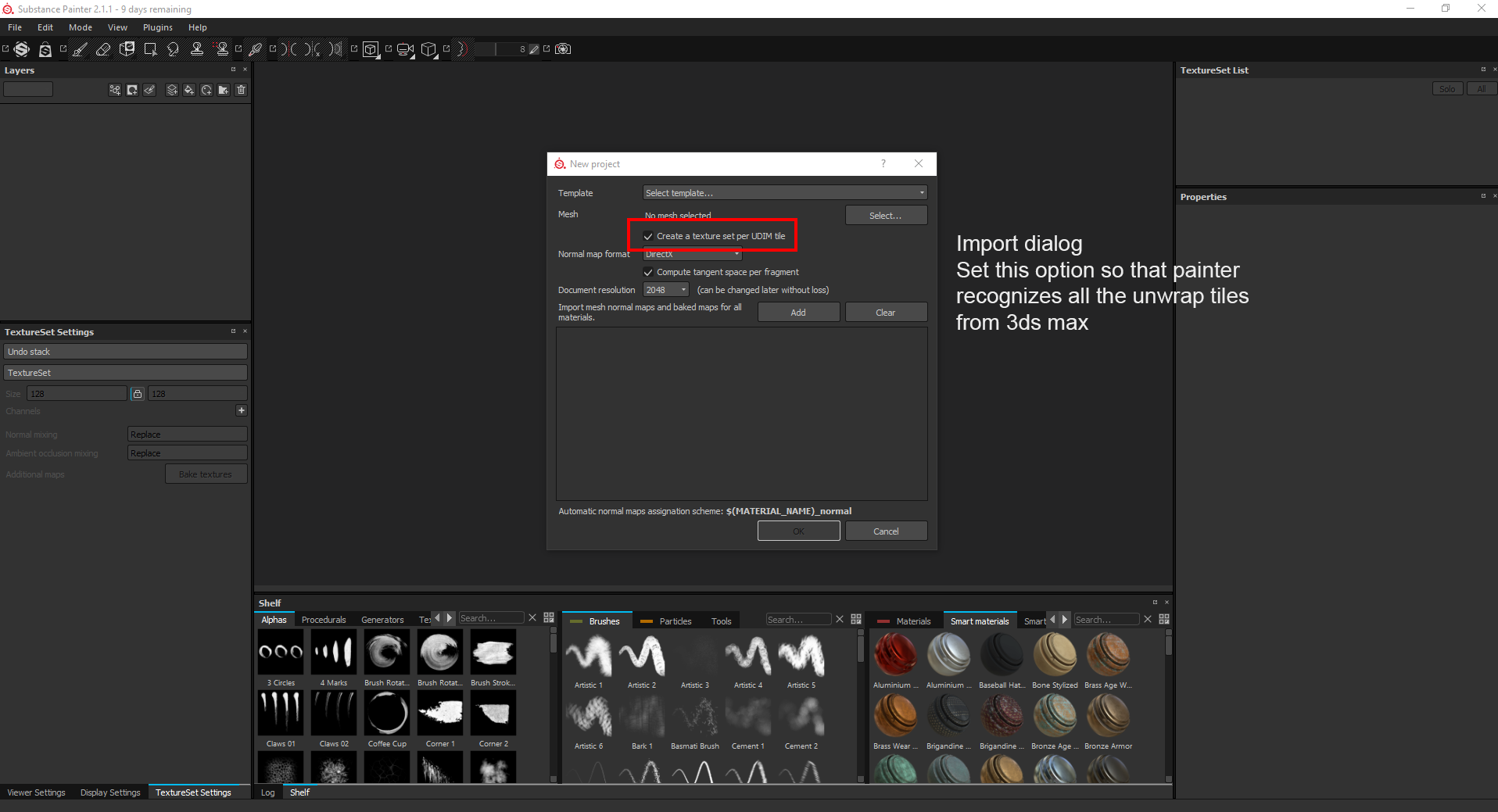1498x812 pixels.
Task: Click the Undo stack button
Action: 125,352
